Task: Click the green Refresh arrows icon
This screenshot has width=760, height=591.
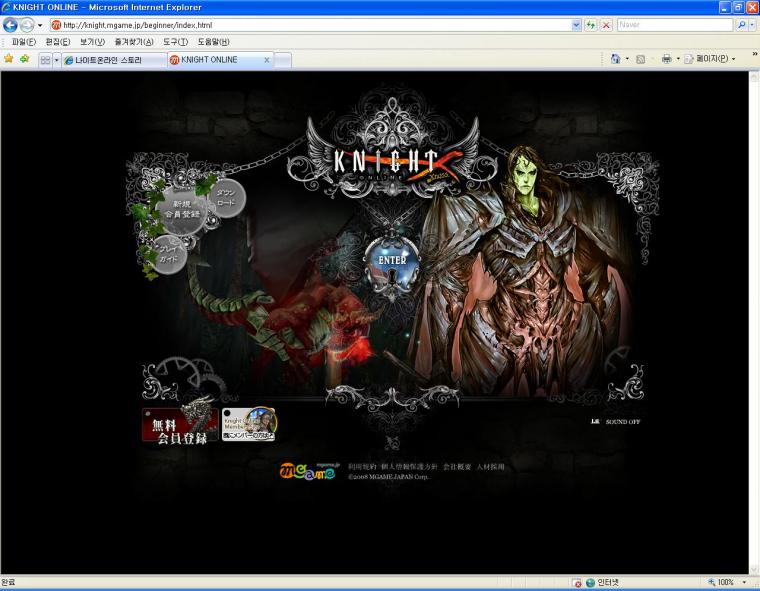Action: (x=590, y=25)
